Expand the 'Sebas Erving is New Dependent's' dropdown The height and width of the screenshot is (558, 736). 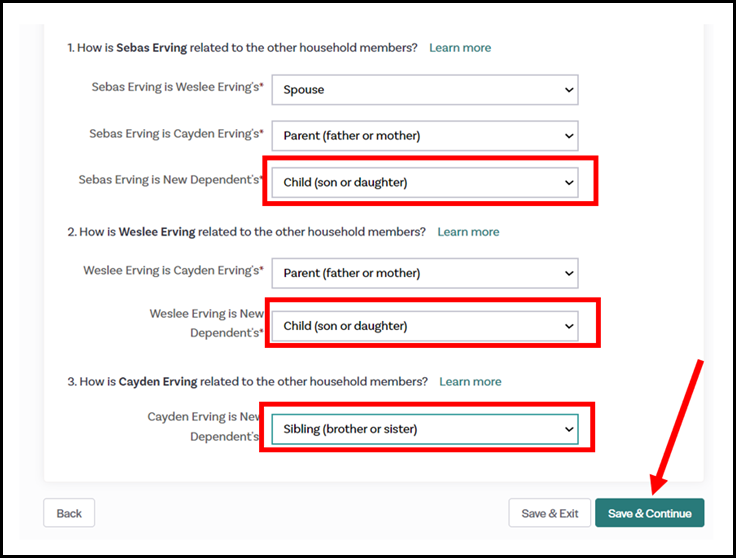pyautogui.click(x=412, y=183)
